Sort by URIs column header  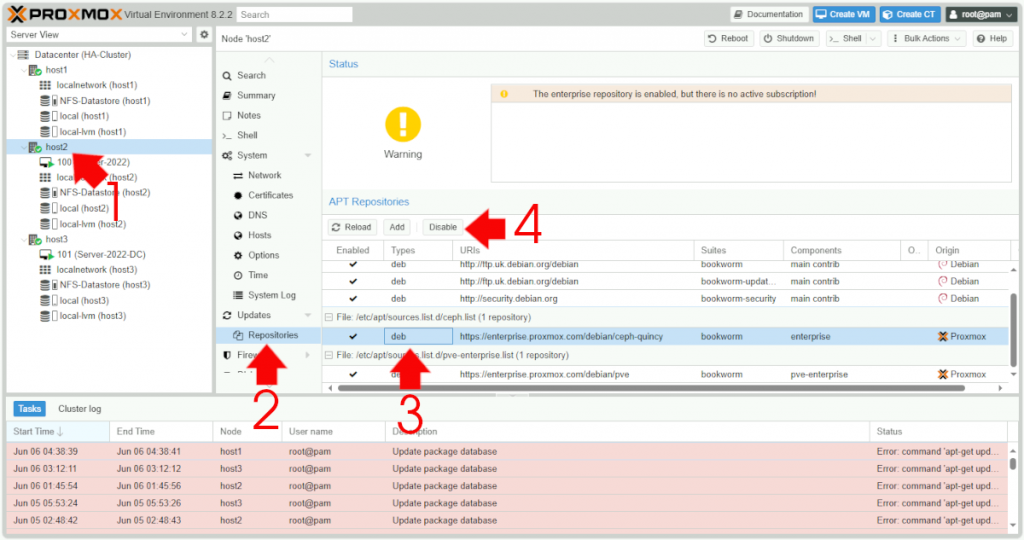573,250
